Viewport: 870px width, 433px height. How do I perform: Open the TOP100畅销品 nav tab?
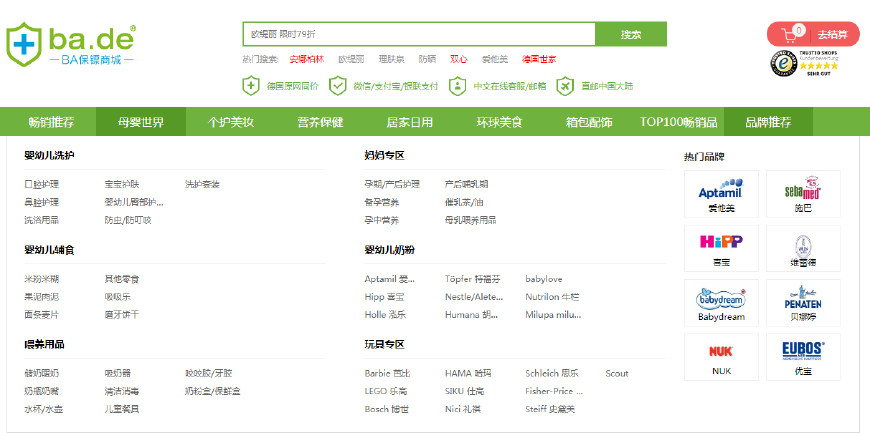679,122
